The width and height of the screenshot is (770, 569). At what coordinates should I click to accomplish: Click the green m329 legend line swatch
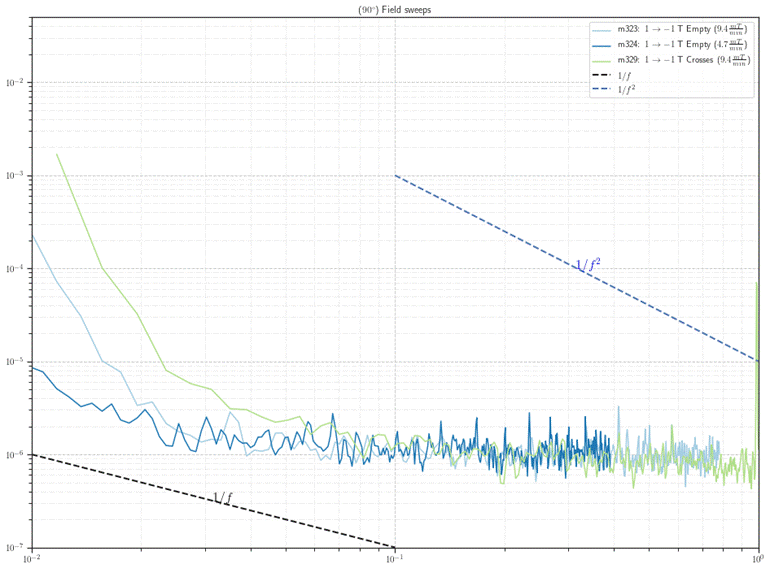pyautogui.click(x=602, y=60)
